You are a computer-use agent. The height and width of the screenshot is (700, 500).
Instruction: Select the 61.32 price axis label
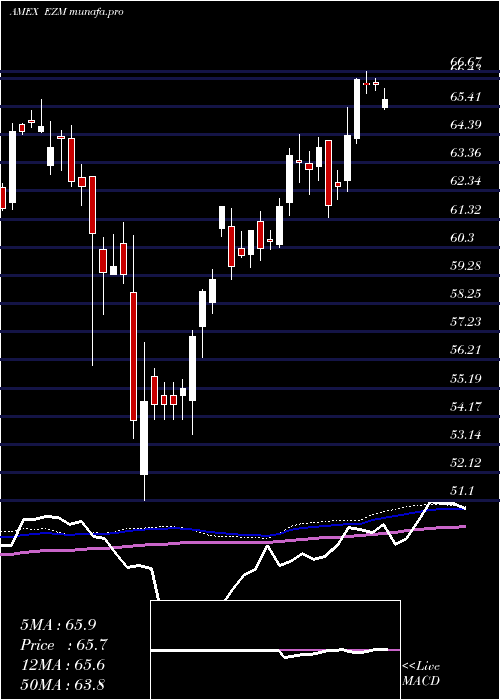click(x=466, y=209)
